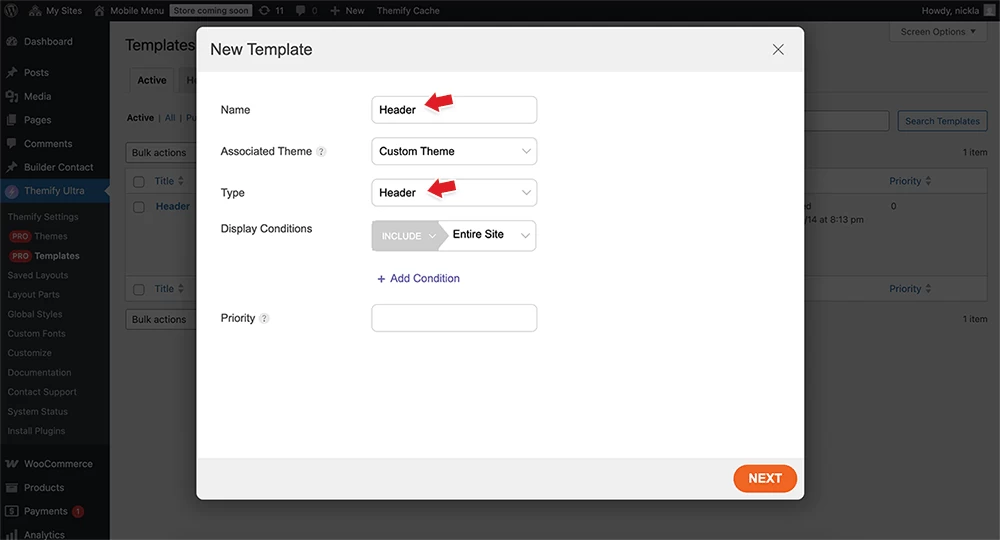Check the Header row checkbox

pyautogui.click(x=139, y=207)
